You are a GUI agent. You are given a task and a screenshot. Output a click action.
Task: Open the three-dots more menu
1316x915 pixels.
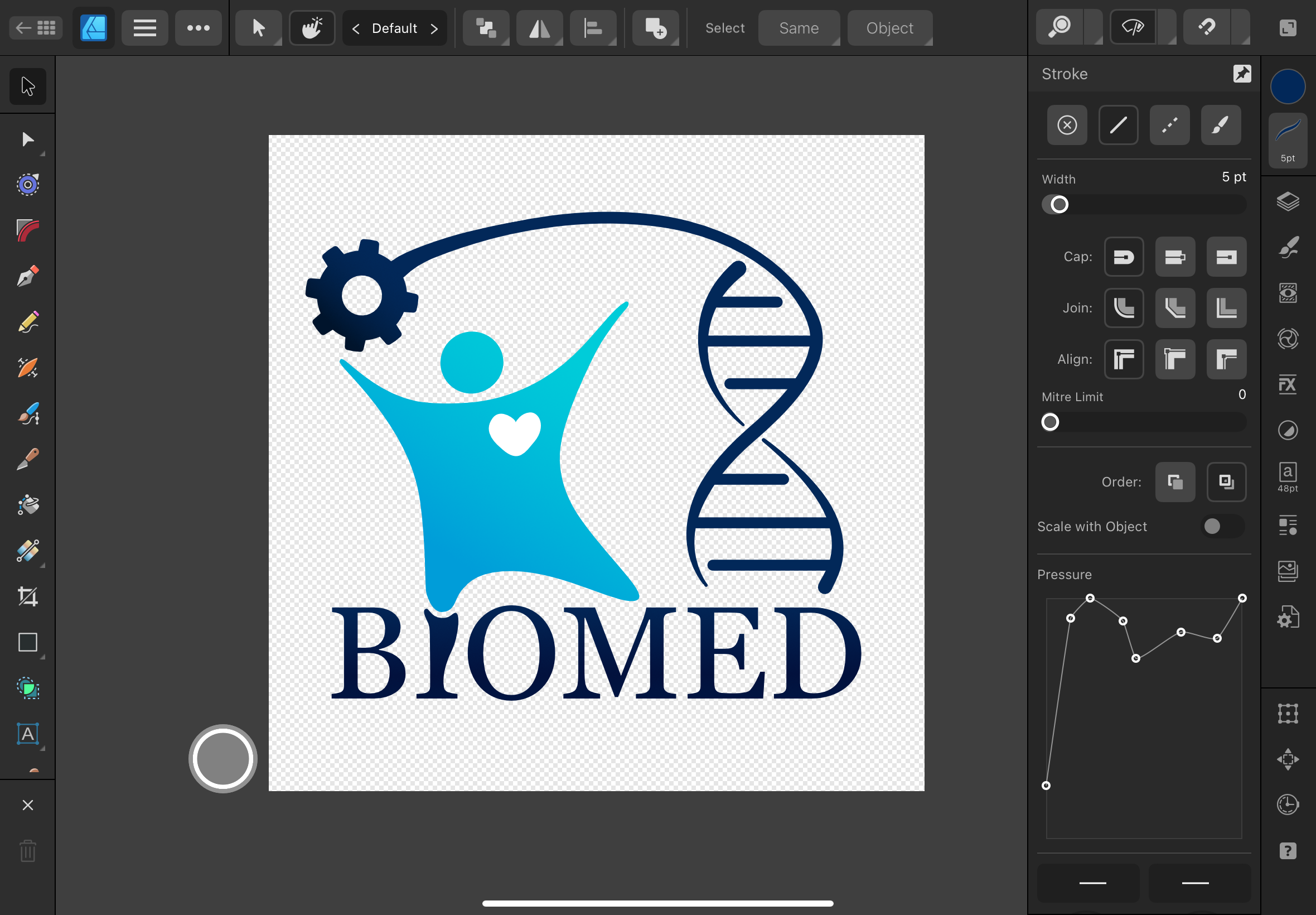[x=198, y=27]
